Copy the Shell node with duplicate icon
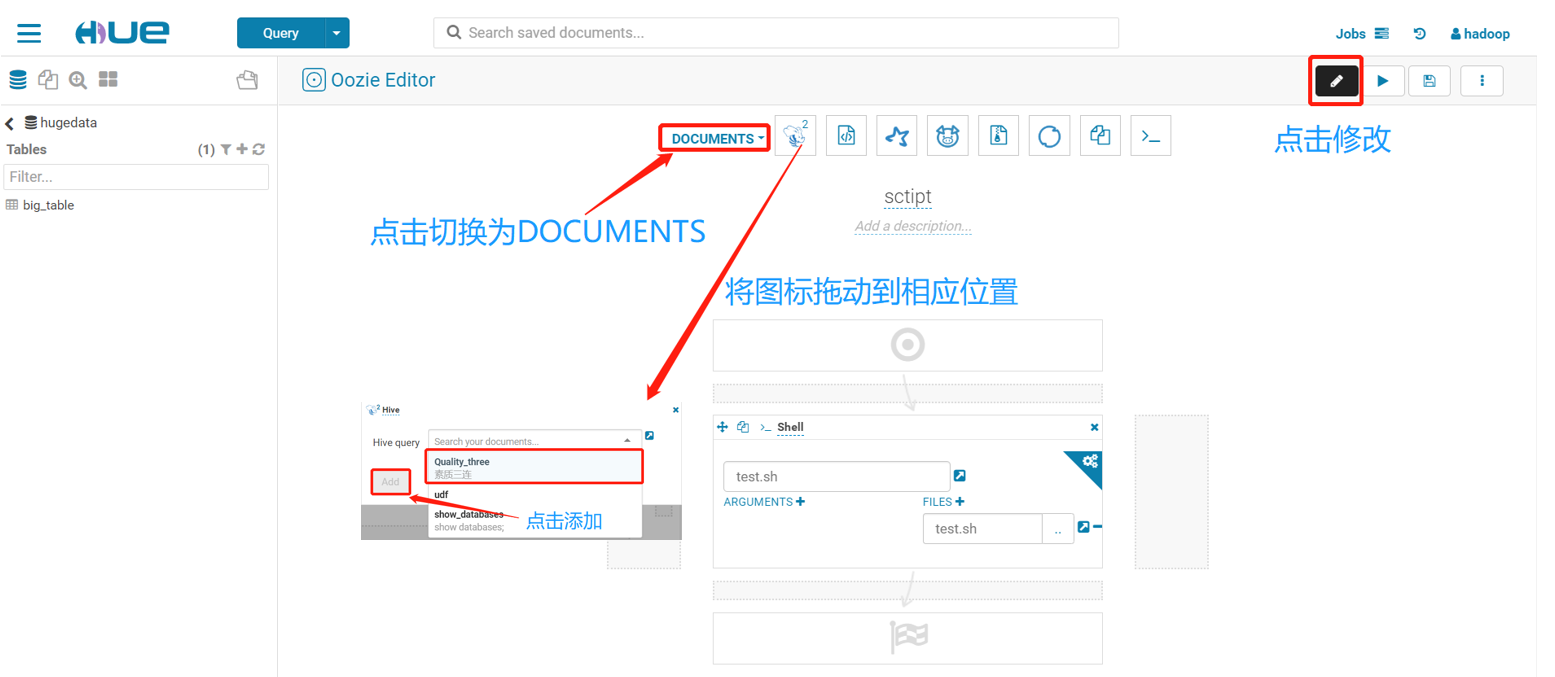Image resolution: width=1555 pixels, height=677 pixels. tap(742, 427)
